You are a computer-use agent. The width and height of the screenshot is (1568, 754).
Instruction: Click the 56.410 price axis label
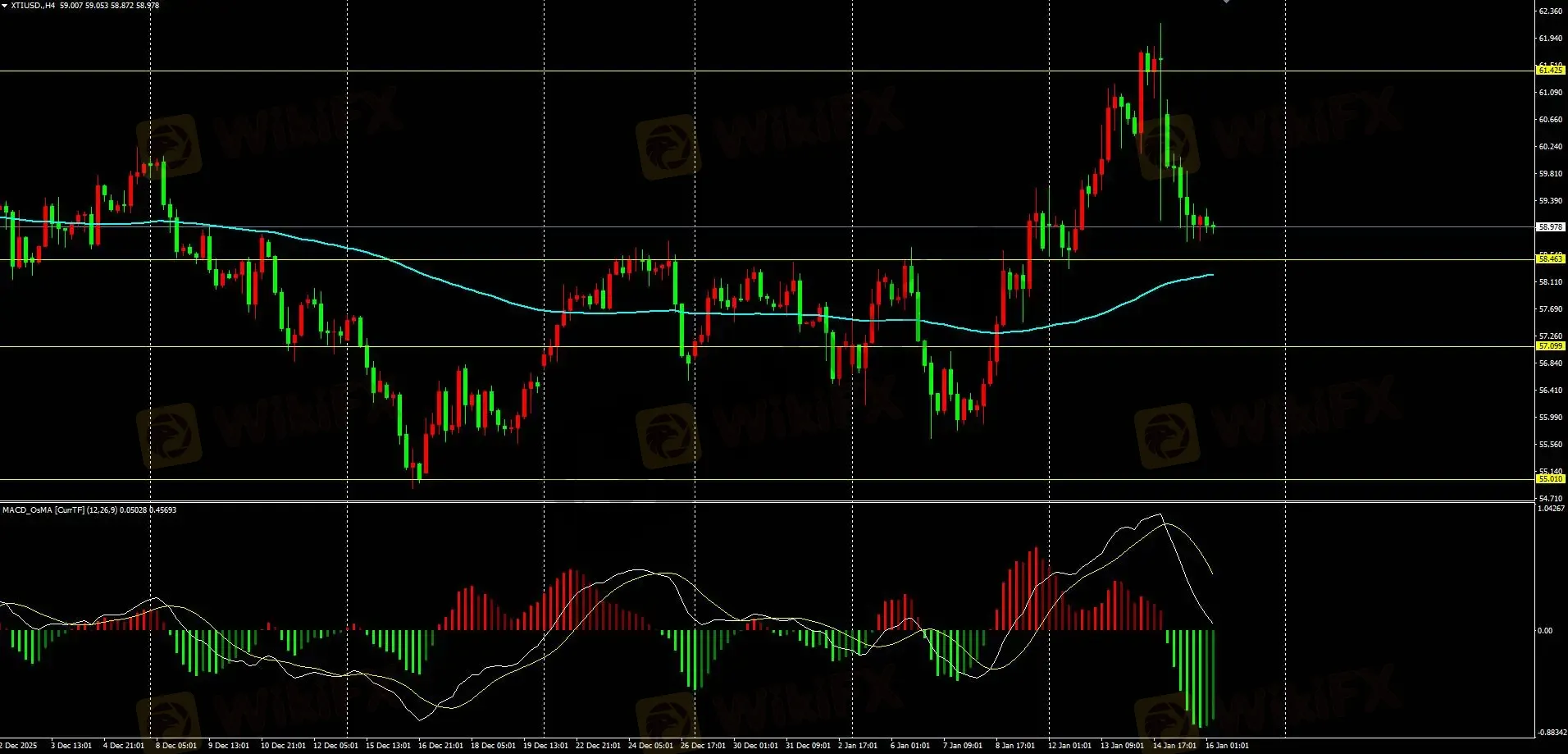[1551, 391]
